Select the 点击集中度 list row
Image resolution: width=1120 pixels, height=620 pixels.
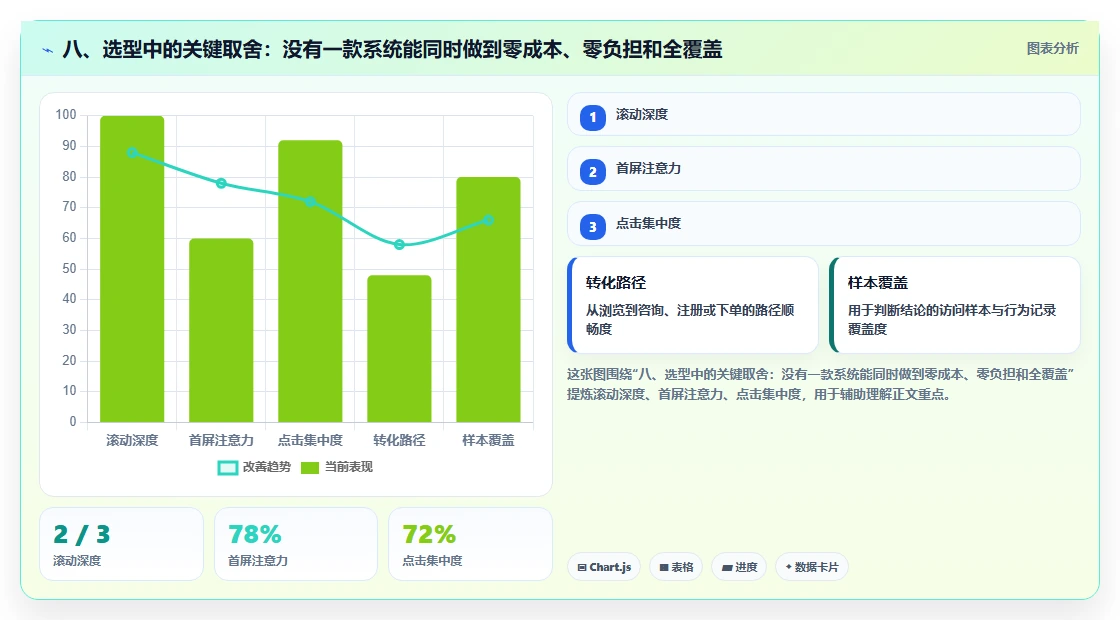point(824,224)
